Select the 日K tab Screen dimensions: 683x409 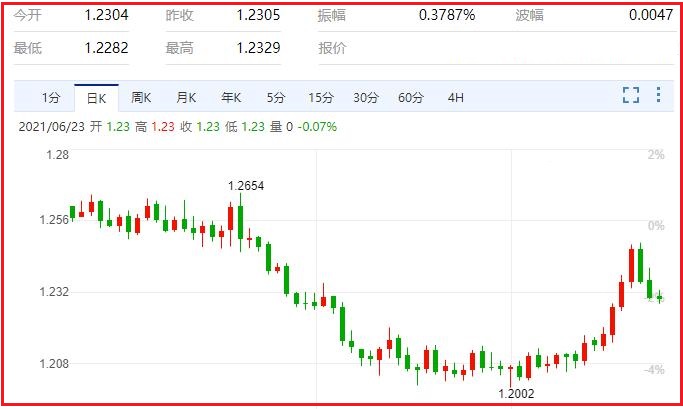96,98
